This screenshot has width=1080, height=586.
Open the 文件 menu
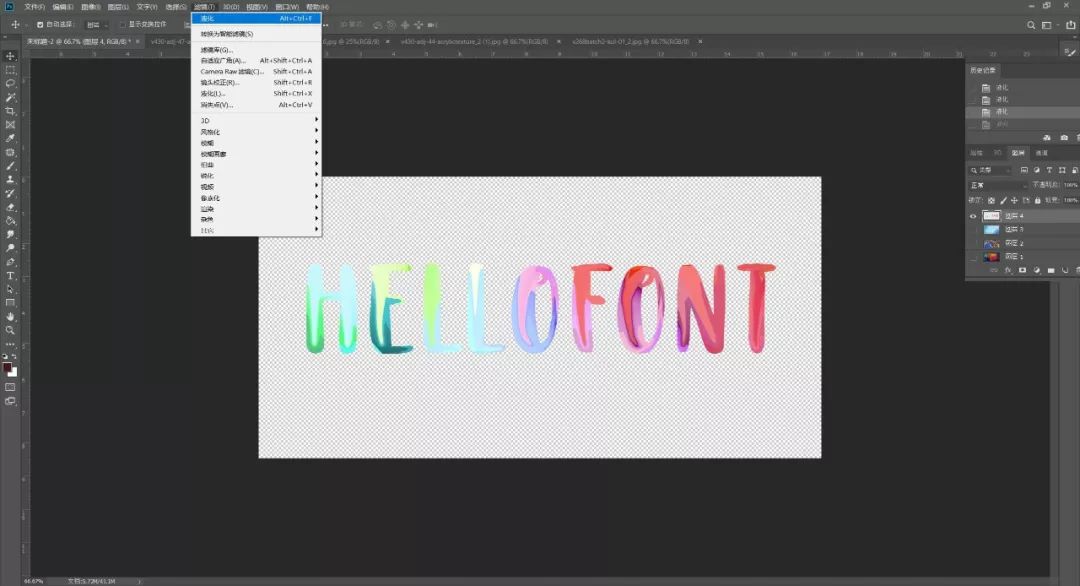tap(34, 7)
